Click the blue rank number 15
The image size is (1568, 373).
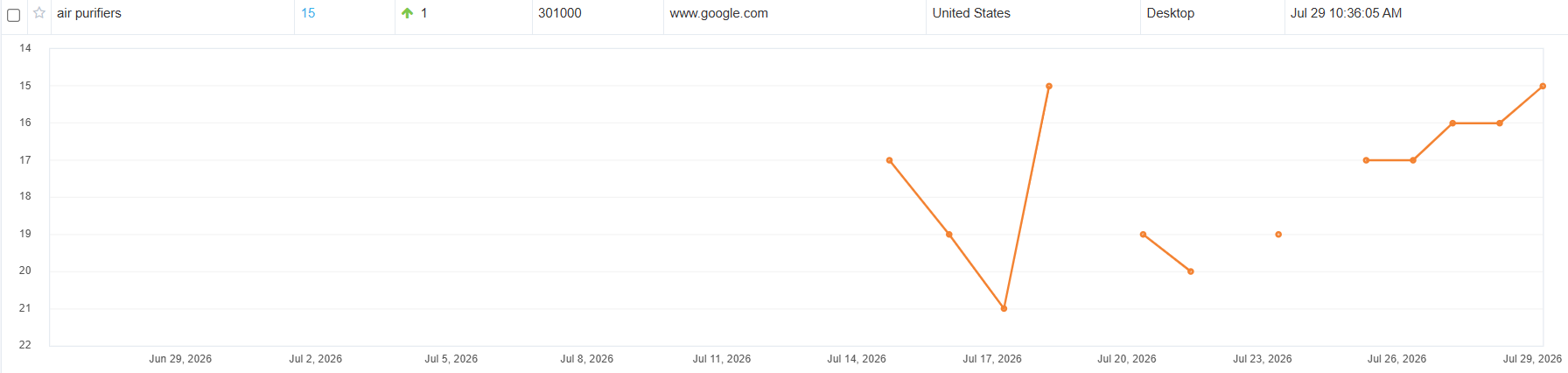(308, 13)
